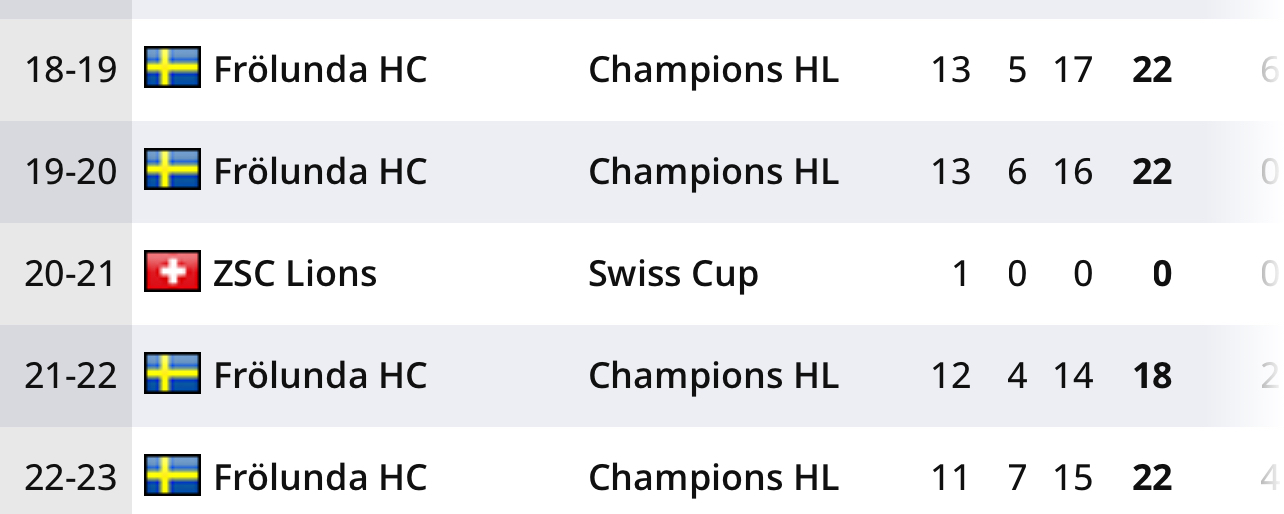Select the 18-19 season cell
The width and height of the screenshot is (1284, 514).
coord(70,70)
